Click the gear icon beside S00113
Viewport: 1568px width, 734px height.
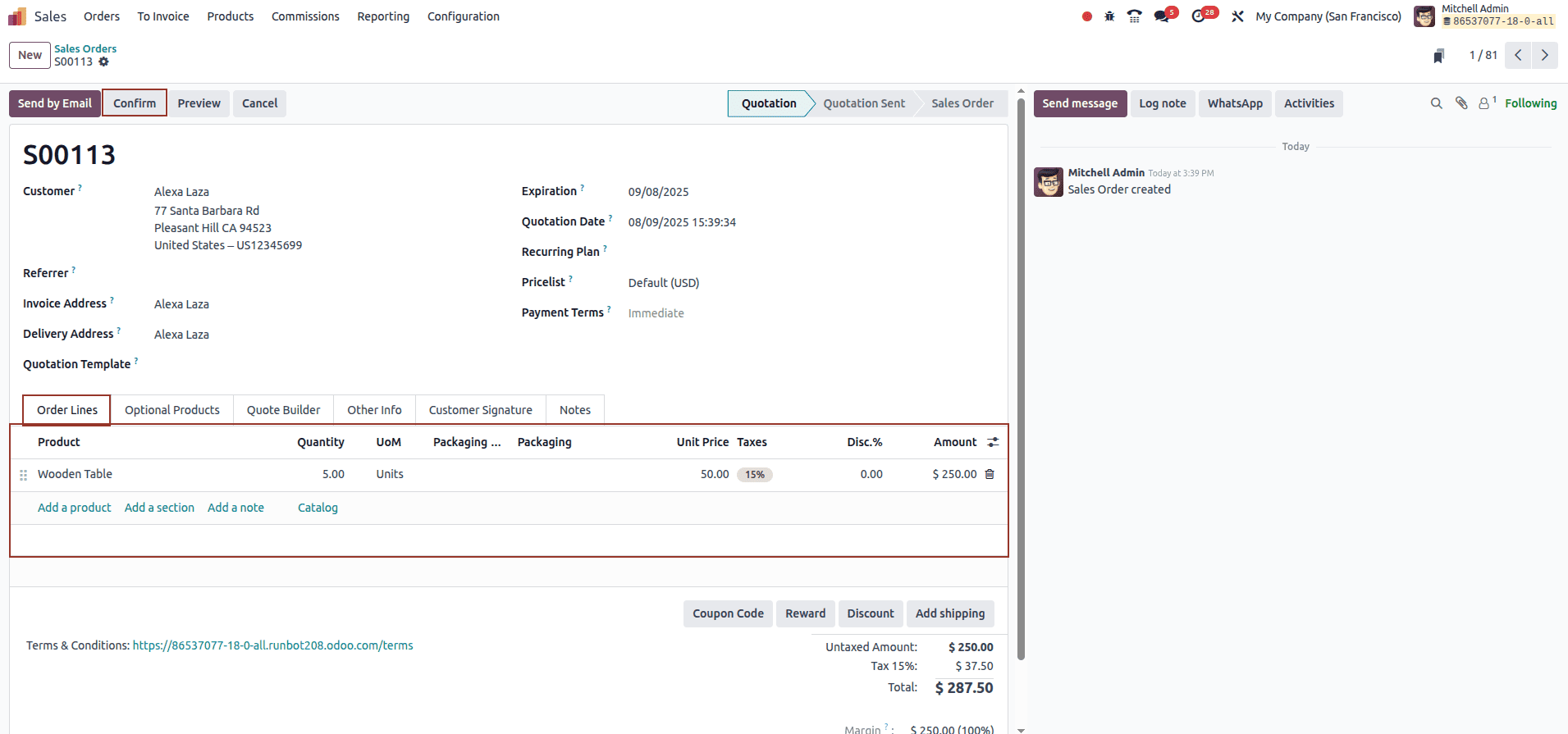tap(103, 62)
